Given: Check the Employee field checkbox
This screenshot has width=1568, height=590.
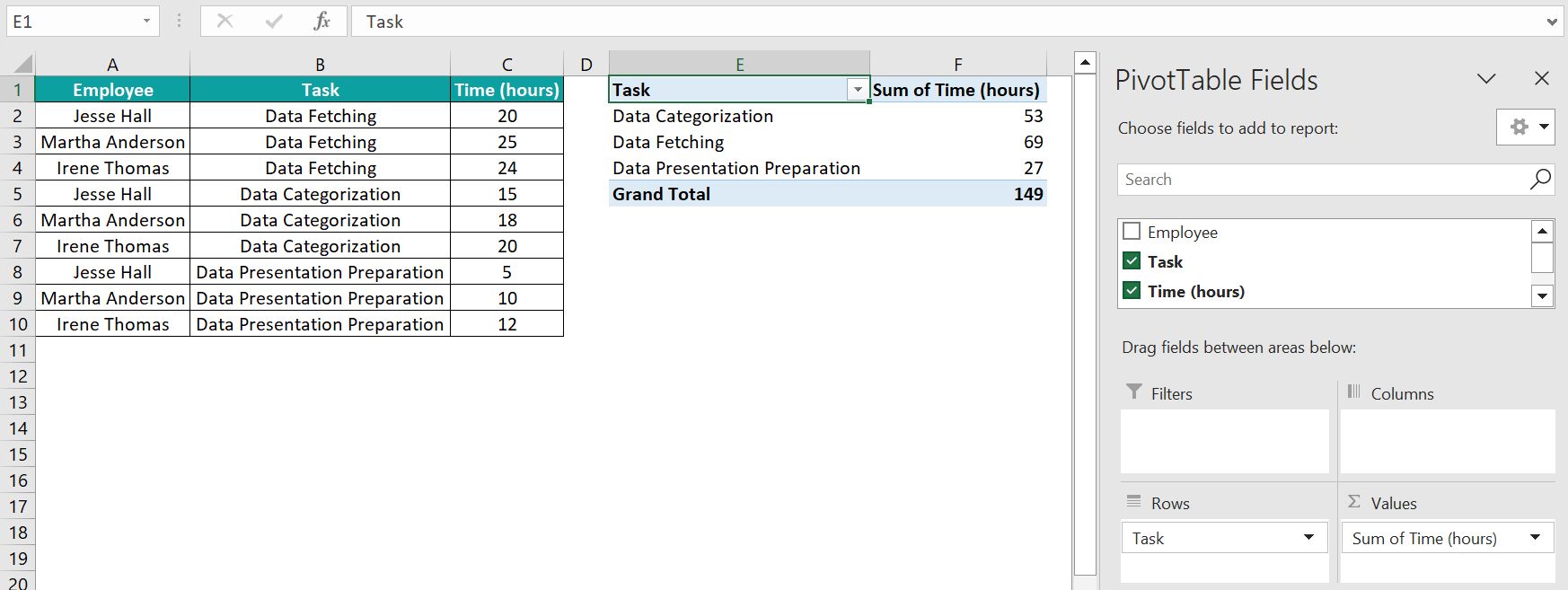Looking at the screenshot, I should 1132,232.
